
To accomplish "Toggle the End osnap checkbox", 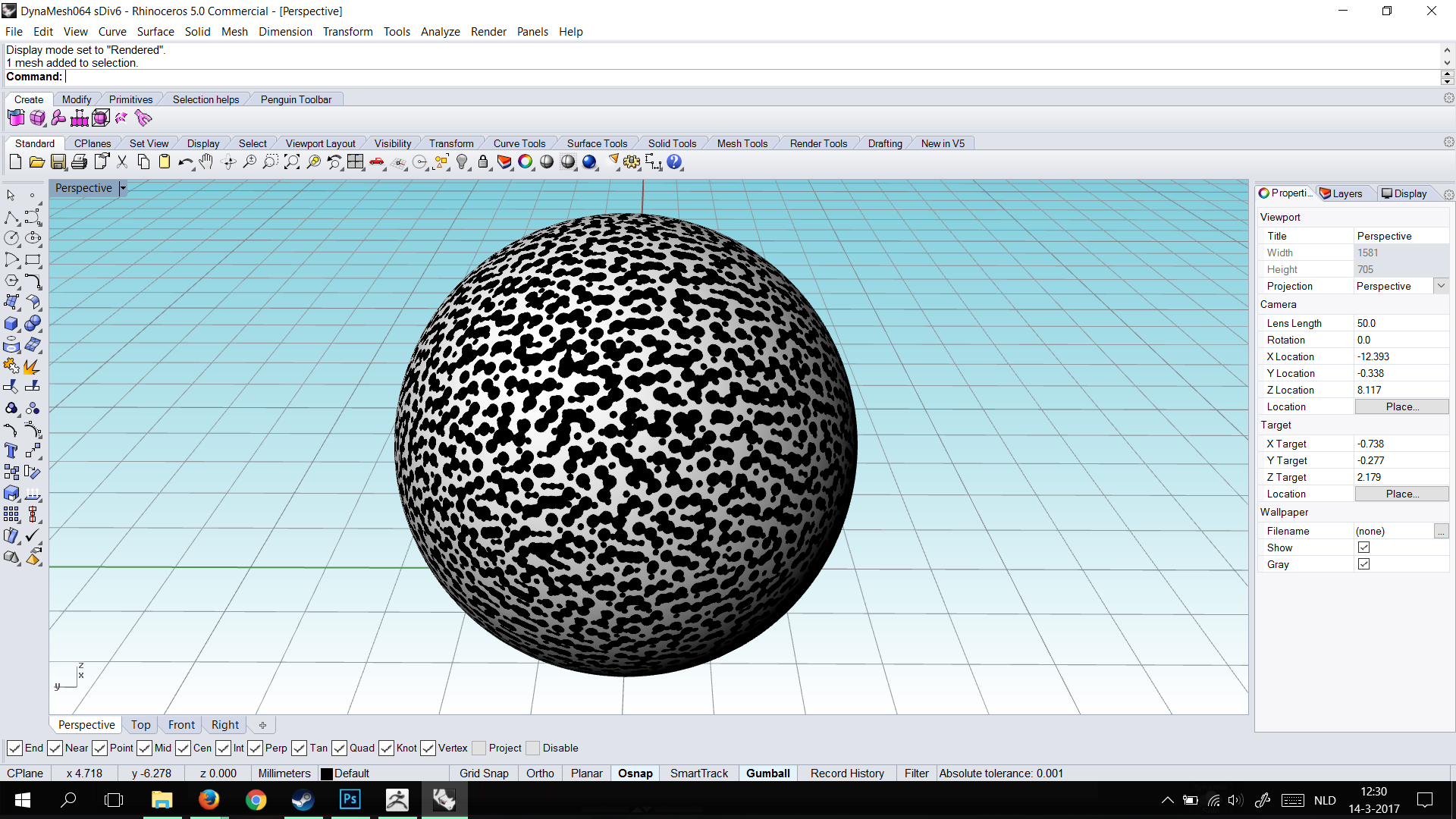I will pos(14,748).
